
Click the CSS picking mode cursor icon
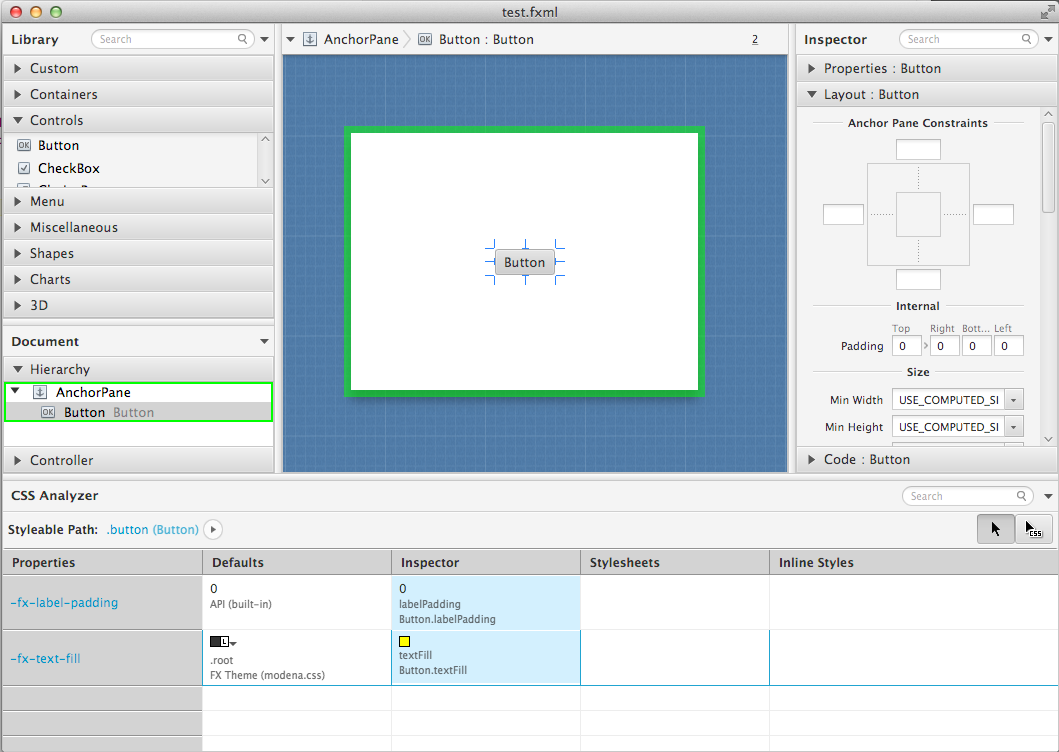point(1034,530)
